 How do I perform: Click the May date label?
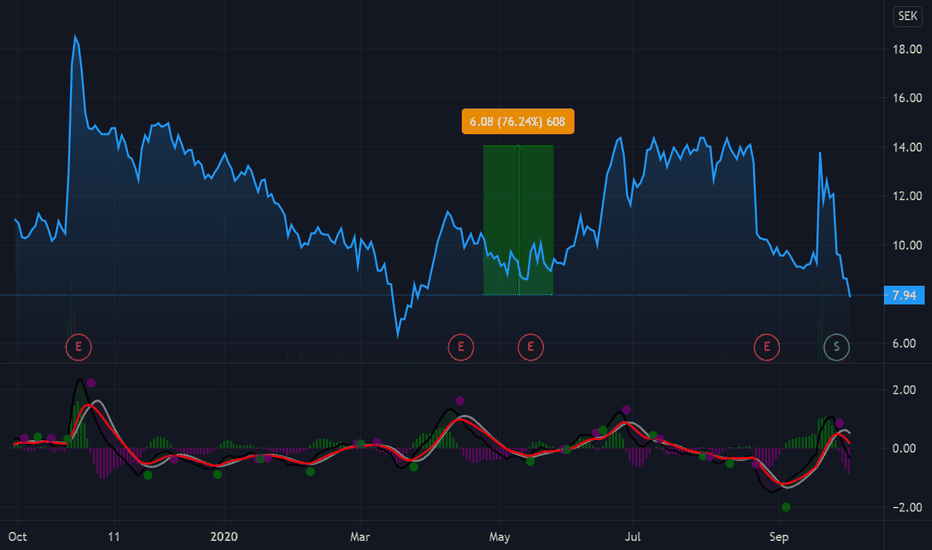coord(499,537)
